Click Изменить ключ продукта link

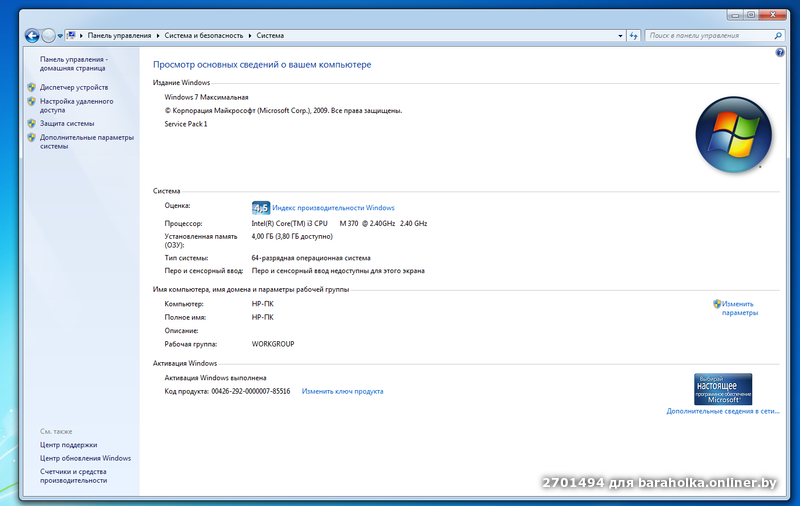tap(342, 391)
